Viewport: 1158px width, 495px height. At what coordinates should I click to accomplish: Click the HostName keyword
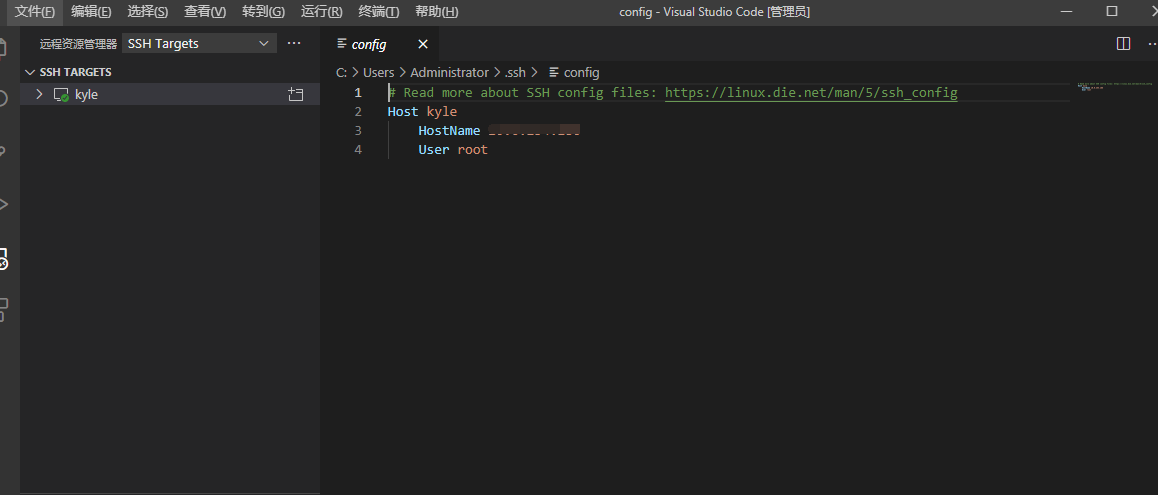click(449, 131)
